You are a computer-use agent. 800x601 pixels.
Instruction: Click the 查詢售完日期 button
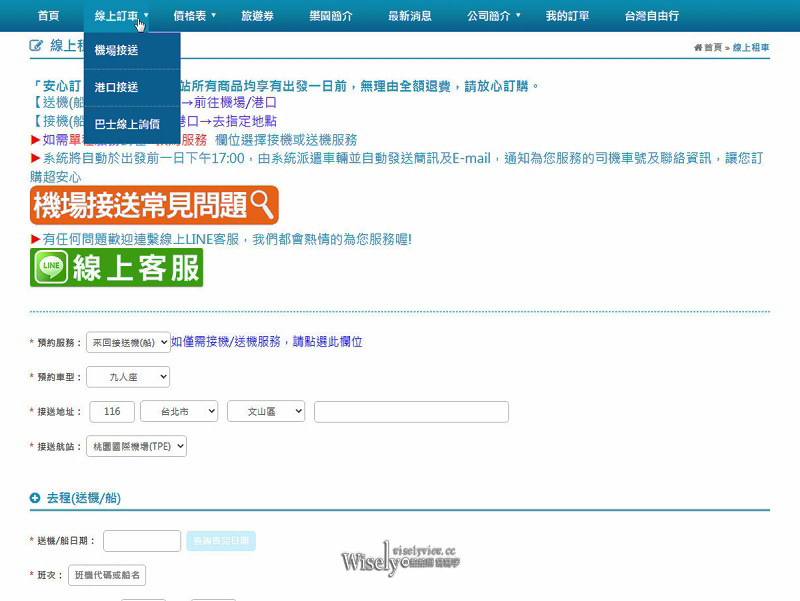tap(221, 541)
